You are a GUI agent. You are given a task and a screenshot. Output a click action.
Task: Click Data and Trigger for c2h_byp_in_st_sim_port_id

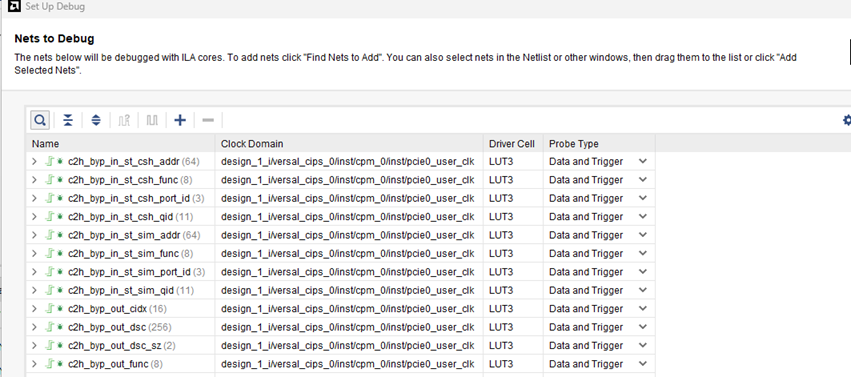586,272
